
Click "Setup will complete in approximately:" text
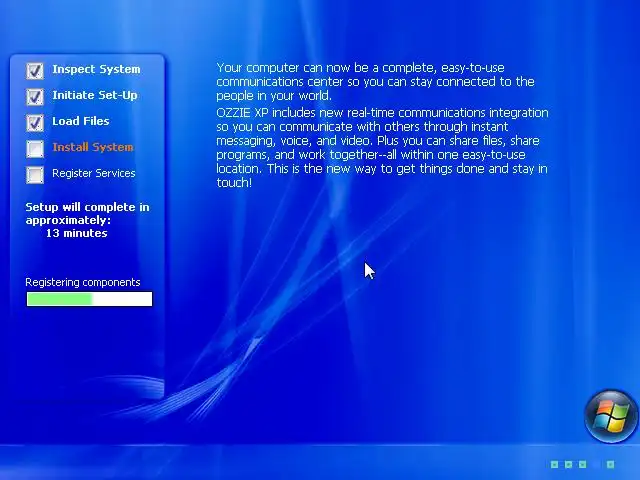[x=87, y=213]
